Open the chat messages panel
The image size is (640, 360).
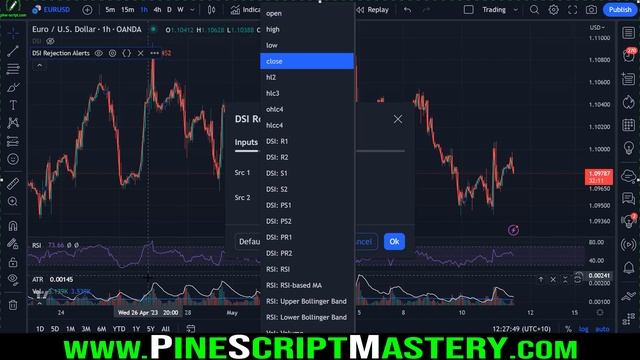628,198
